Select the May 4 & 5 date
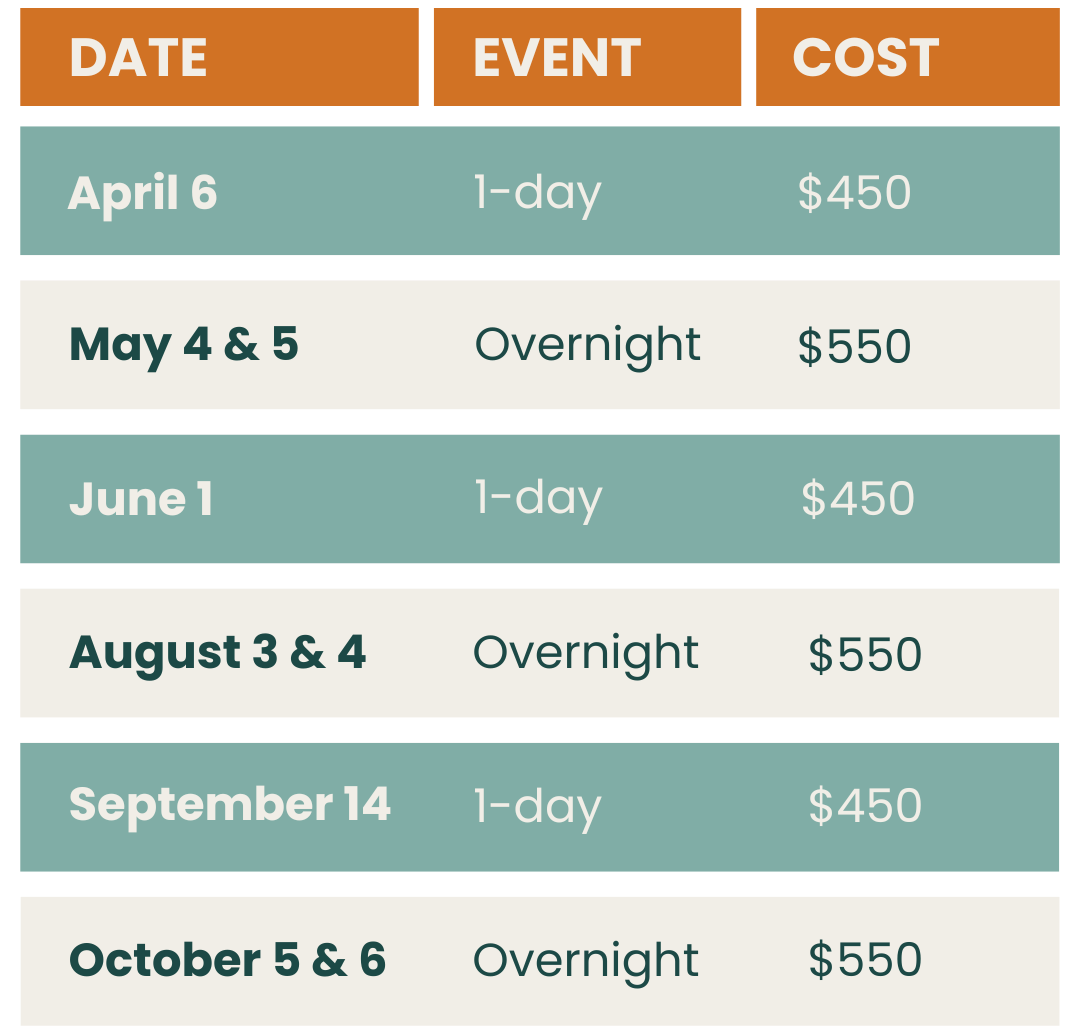Screen dimensions: 1080x1036 184,346
